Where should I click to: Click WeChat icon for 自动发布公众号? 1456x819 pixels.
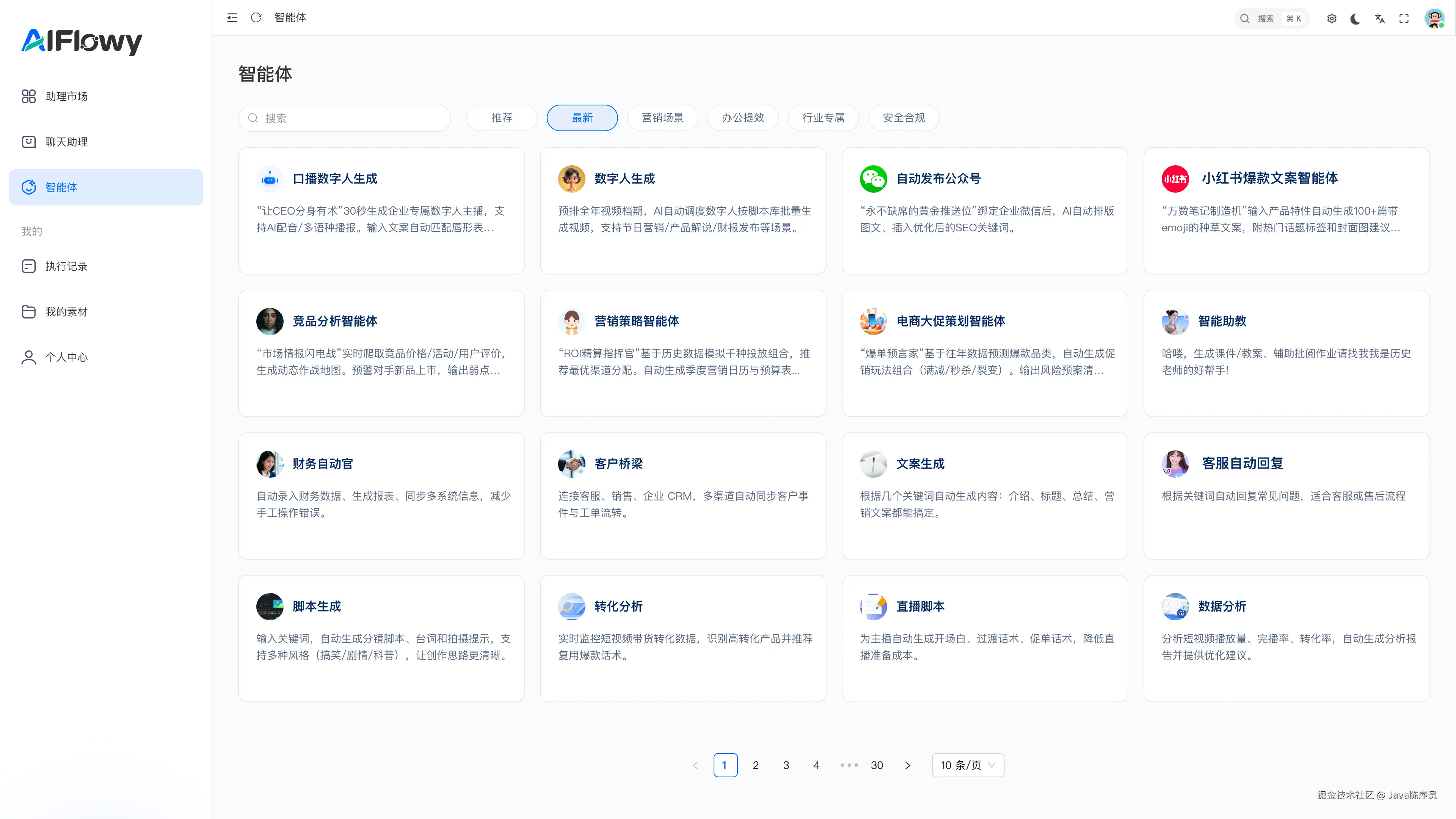click(x=873, y=179)
